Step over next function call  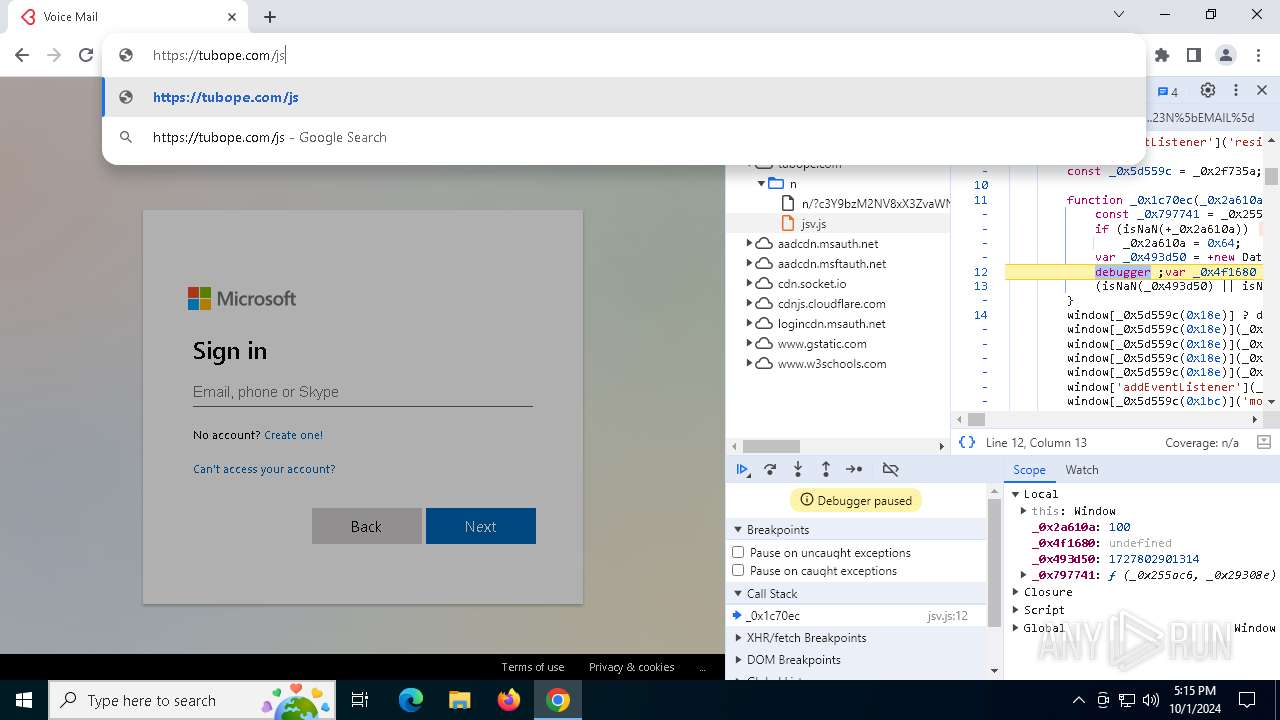click(770, 469)
